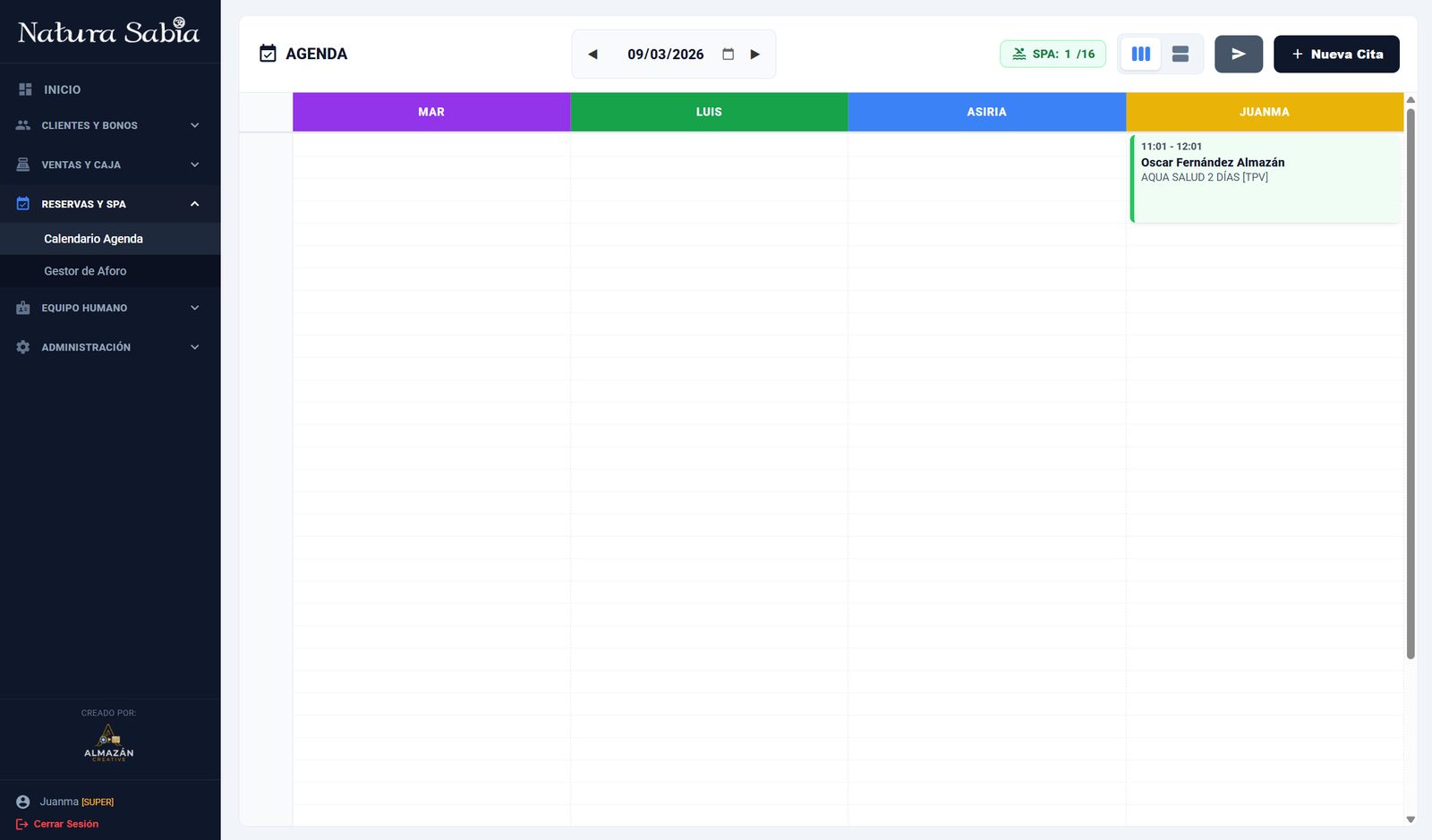This screenshot has height=840, width=1432.
Task: Go to next day with right arrow
Action: 754,55
